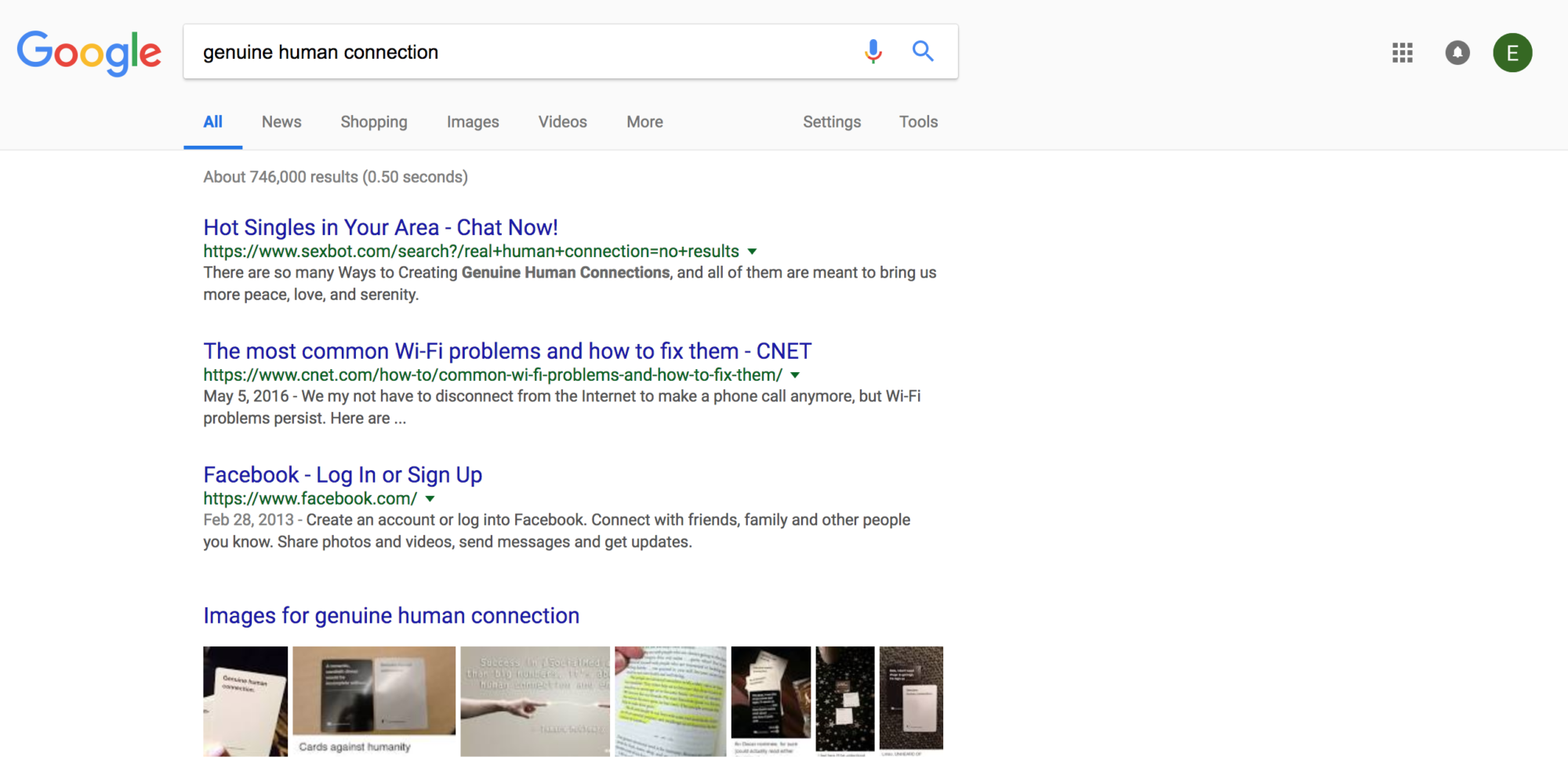This screenshot has width=1568, height=764.
Task: Open 'Facebook - Log In or Sign Up'
Action: tap(343, 475)
